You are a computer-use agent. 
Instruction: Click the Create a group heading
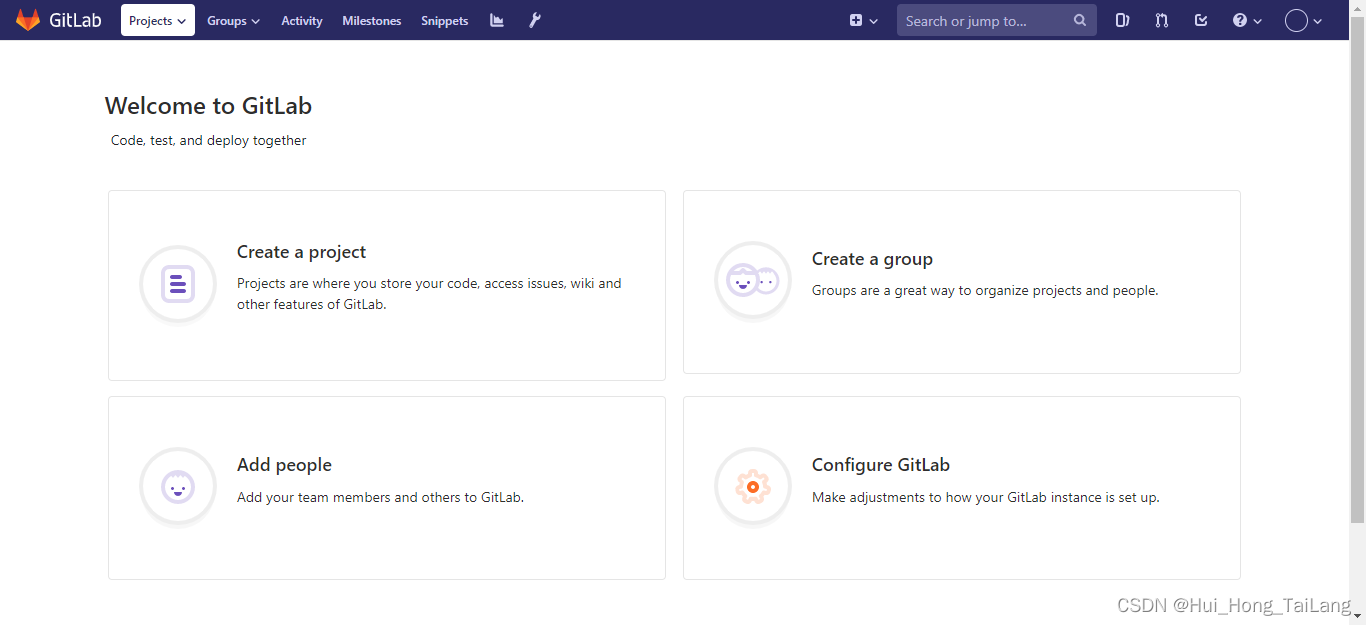point(872,259)
